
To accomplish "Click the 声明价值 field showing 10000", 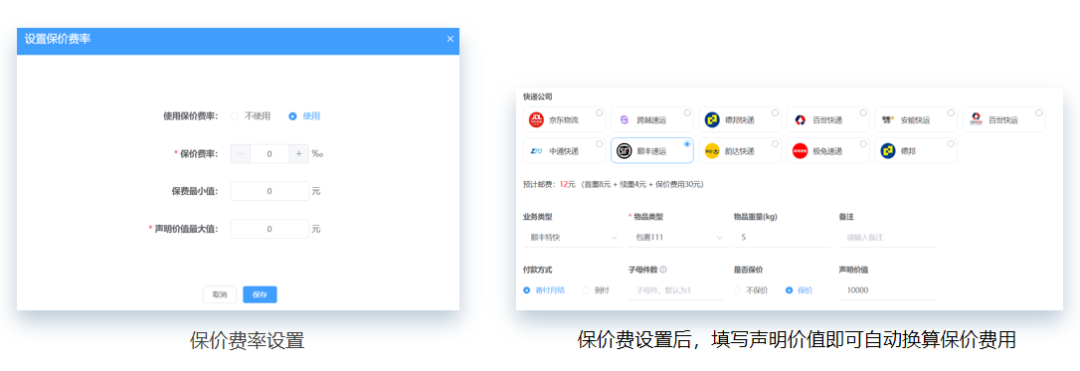I will pos(887,290).
